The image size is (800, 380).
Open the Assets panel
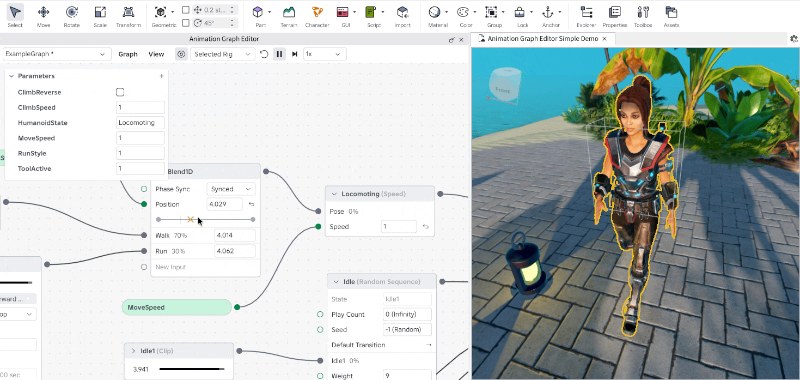coord(671,16)
